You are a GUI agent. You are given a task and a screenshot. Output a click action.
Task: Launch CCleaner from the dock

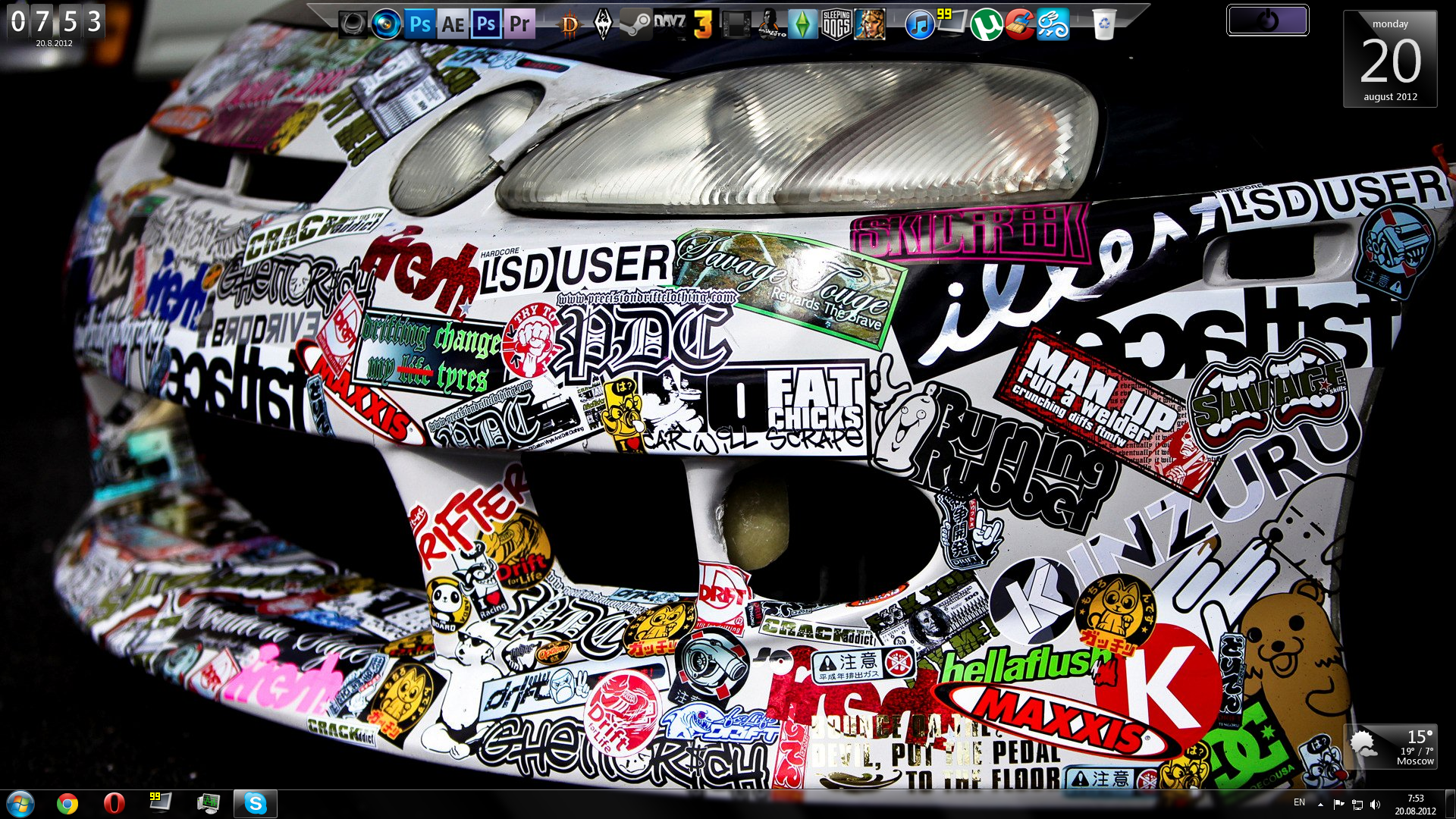coord(1020,24)
